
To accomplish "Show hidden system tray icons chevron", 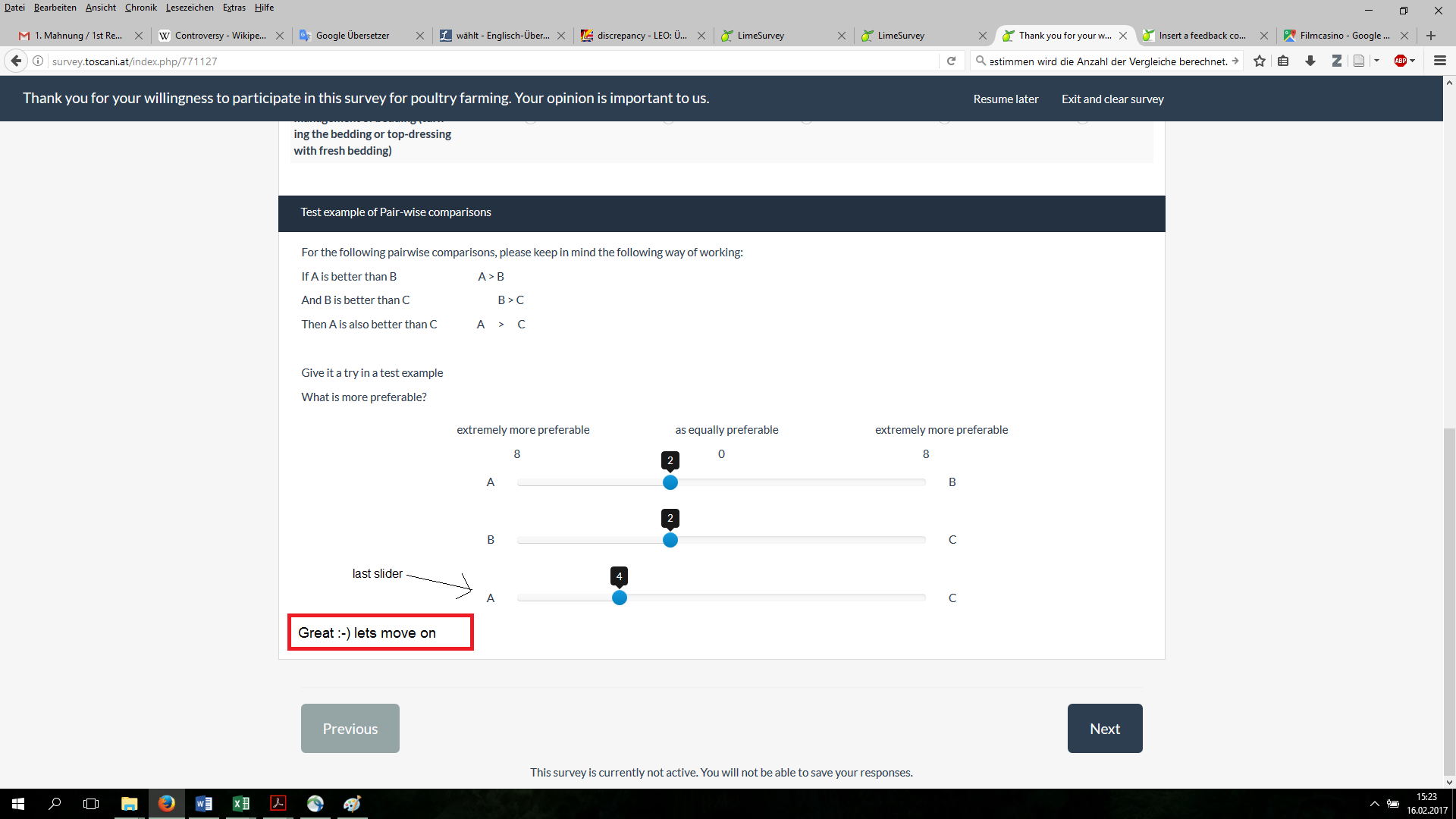I will pyautogui.click(x=1374, y=804).
